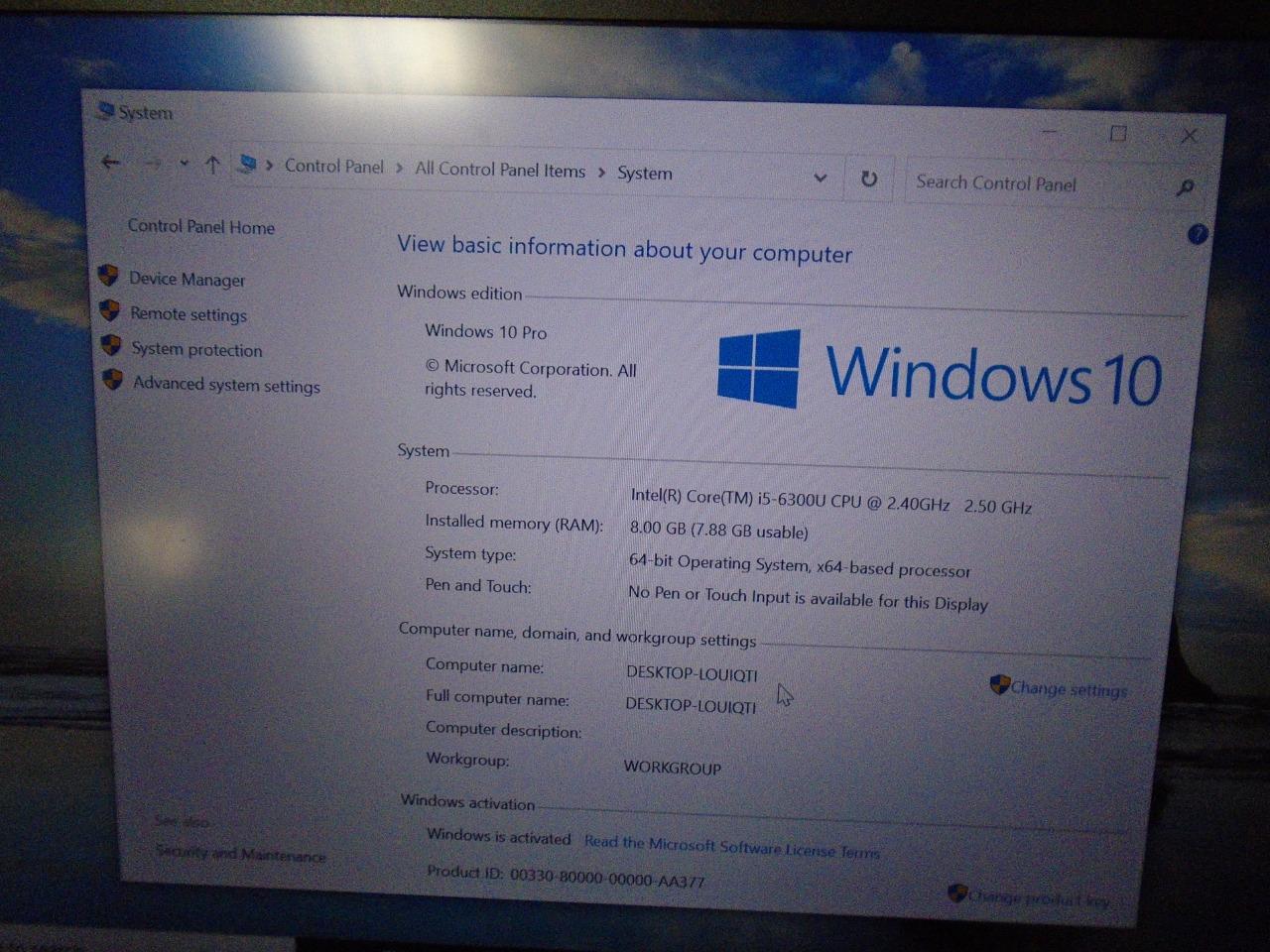Expand the chevron after All Control Panel Items
This screenshot has height=952, width=1270.
tap(601, 173)
